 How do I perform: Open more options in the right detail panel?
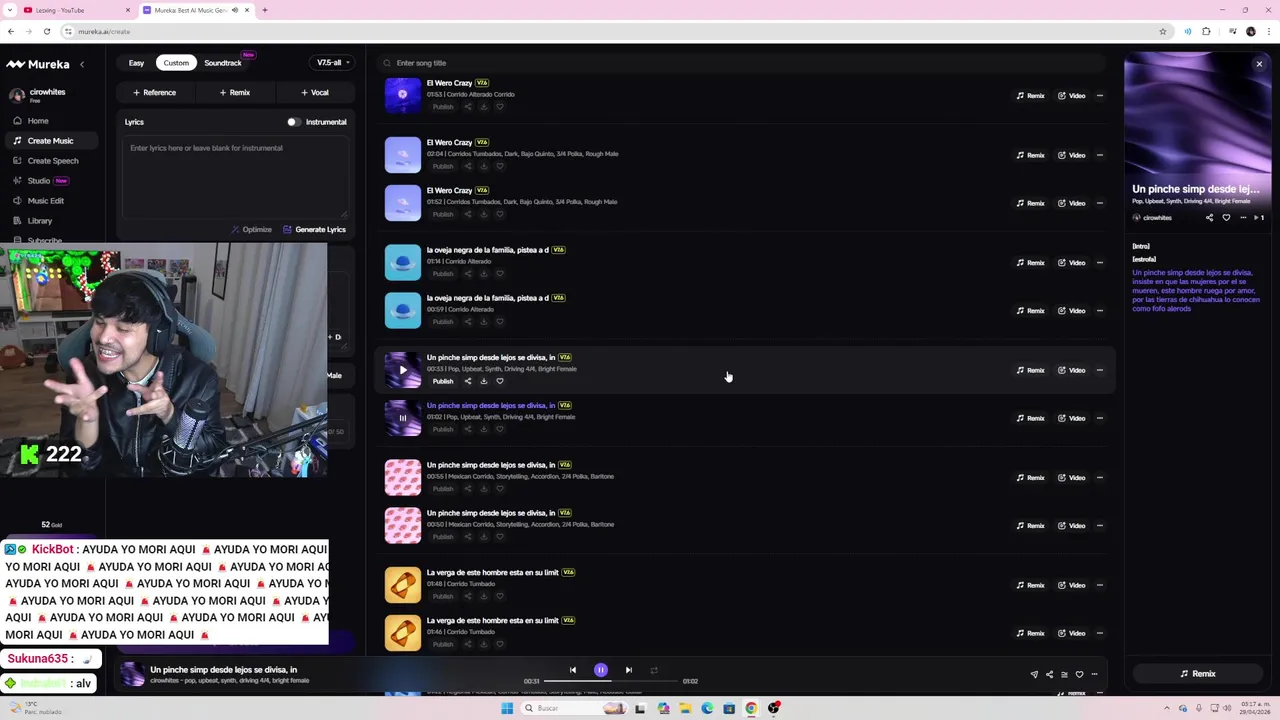click(1243, 217)
